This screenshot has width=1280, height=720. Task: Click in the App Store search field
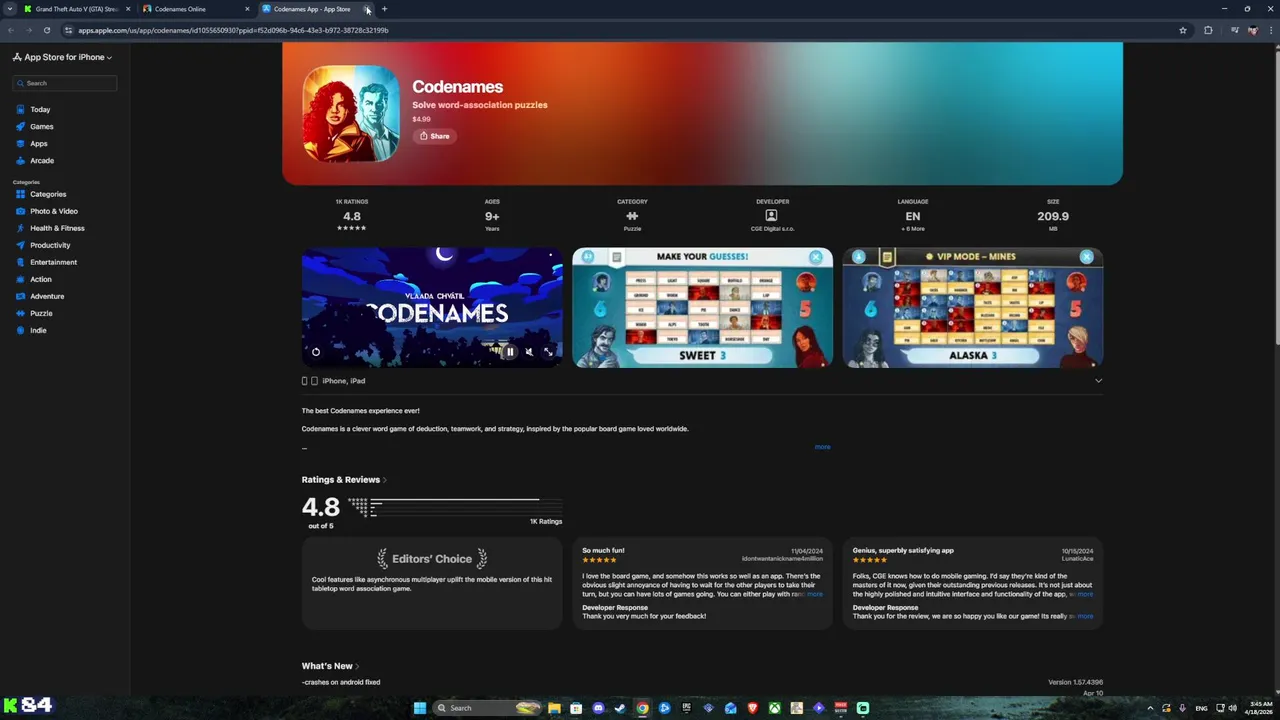tap(65, 83)
